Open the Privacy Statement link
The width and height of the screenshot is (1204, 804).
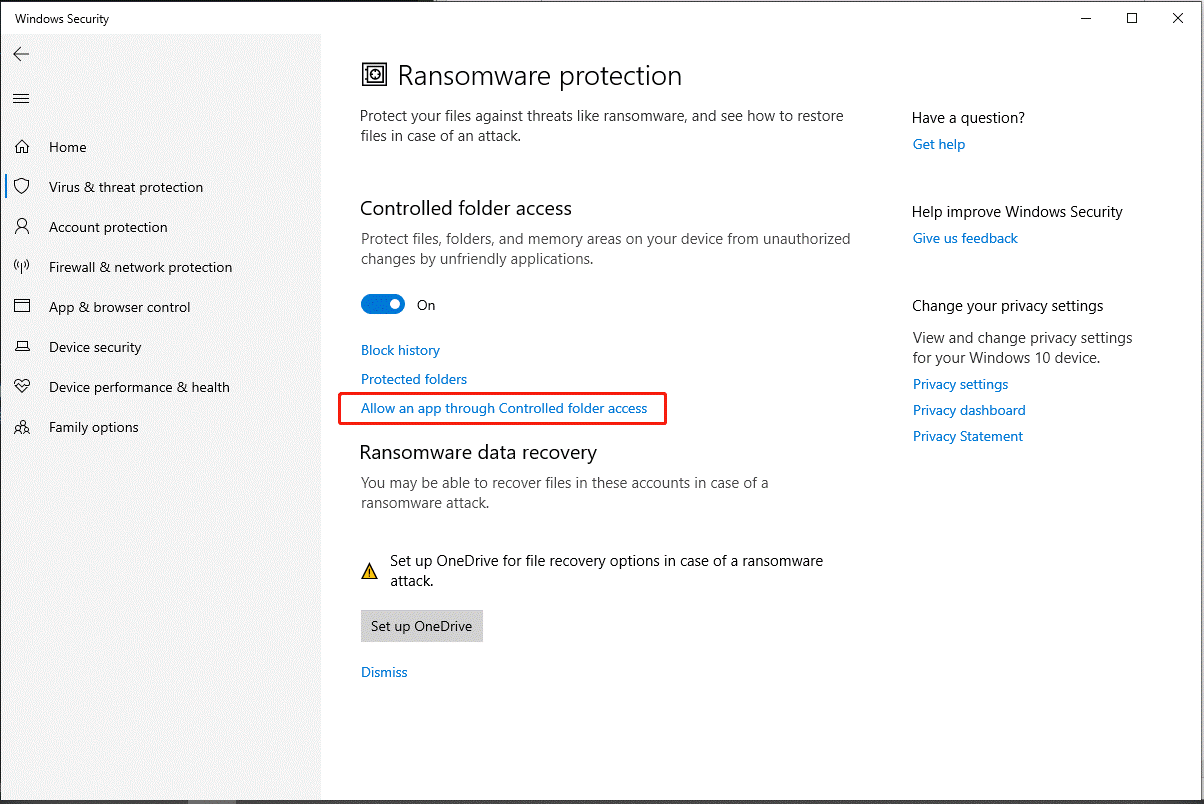968,436
